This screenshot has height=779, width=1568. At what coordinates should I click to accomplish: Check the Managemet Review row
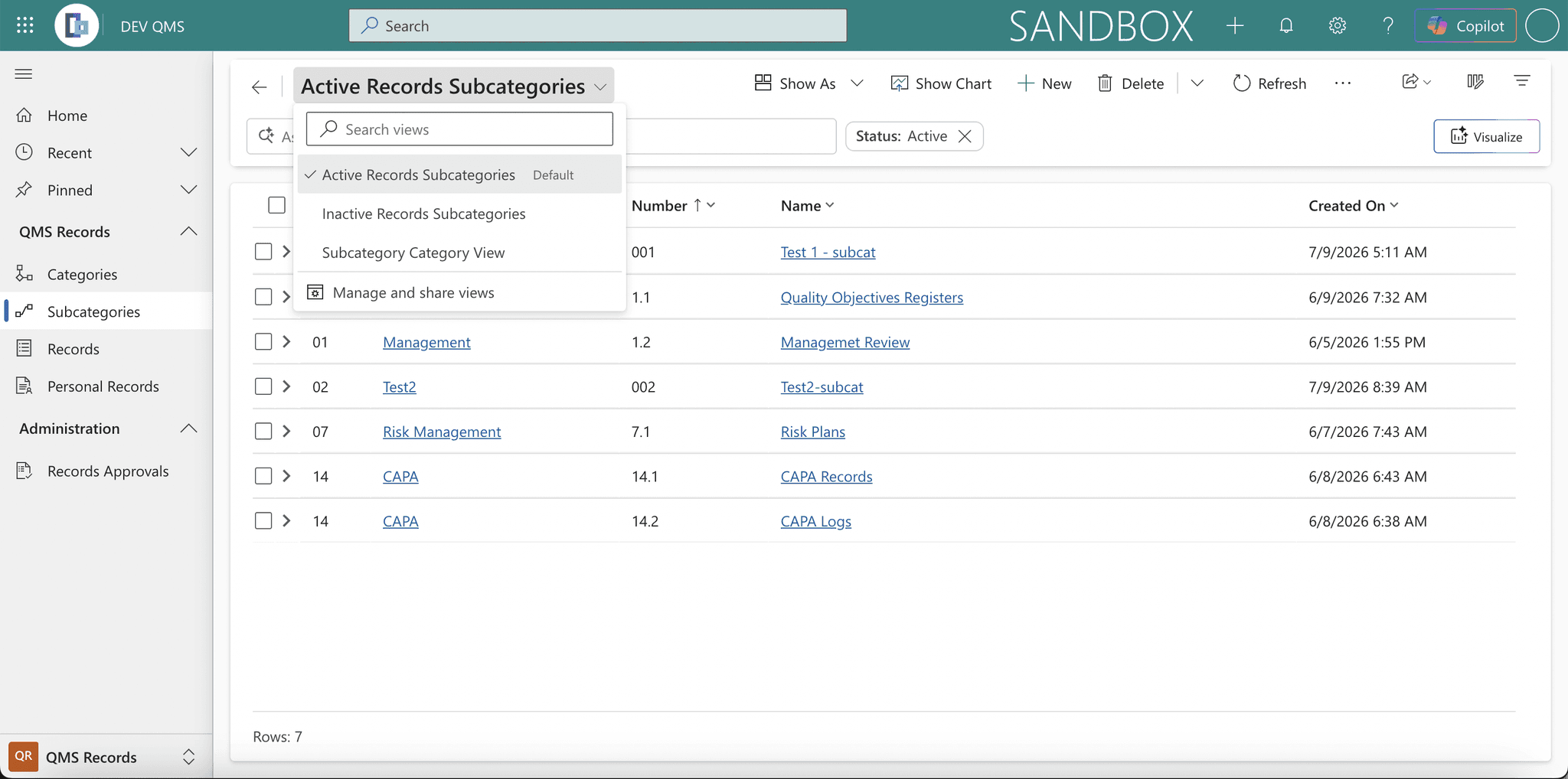pos(263,341)
